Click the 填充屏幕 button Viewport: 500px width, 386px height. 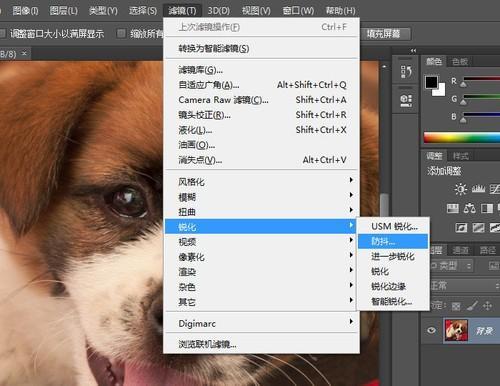[383, 34]
